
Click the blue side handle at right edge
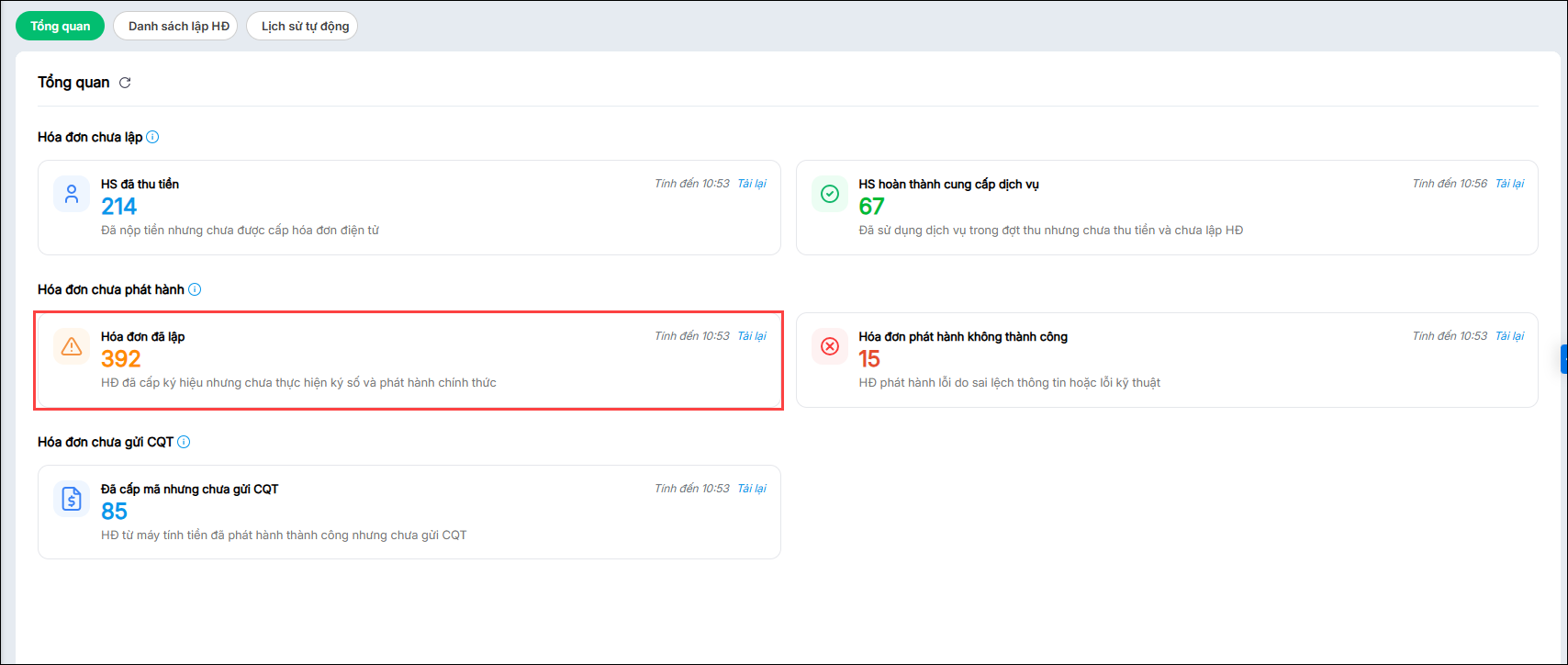[x=1563, y=359]
